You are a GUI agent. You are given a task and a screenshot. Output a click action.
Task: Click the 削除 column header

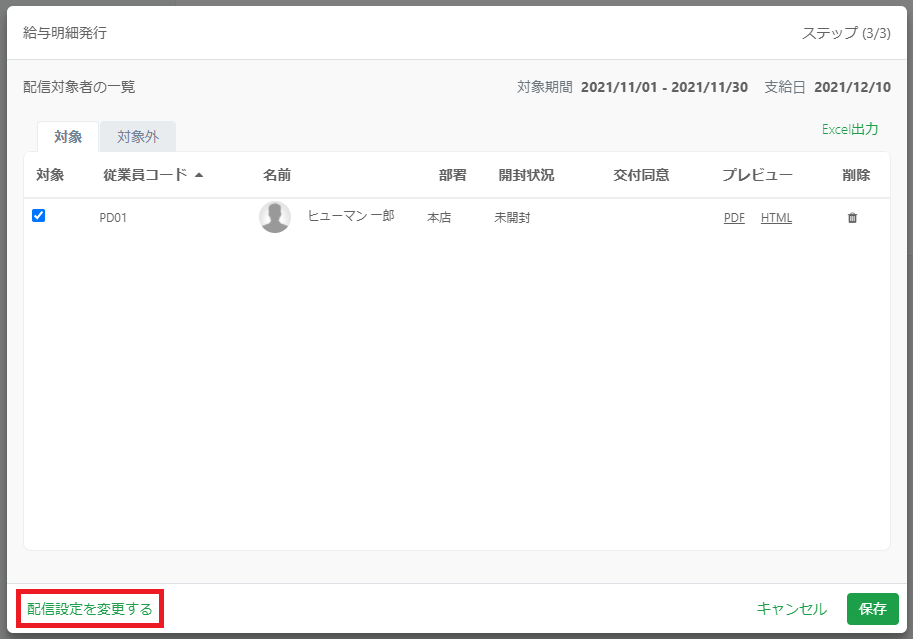(x=856, y=175)
